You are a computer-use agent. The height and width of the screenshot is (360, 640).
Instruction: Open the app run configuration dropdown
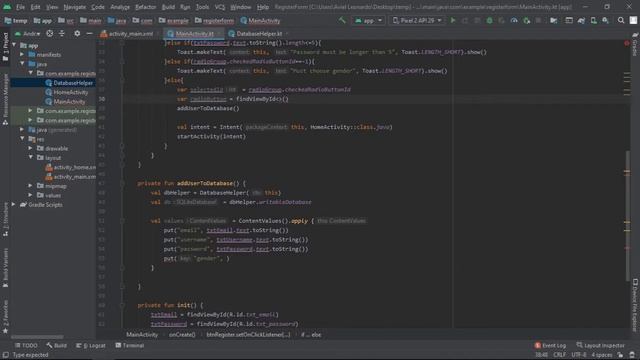[x=368, y=20]
